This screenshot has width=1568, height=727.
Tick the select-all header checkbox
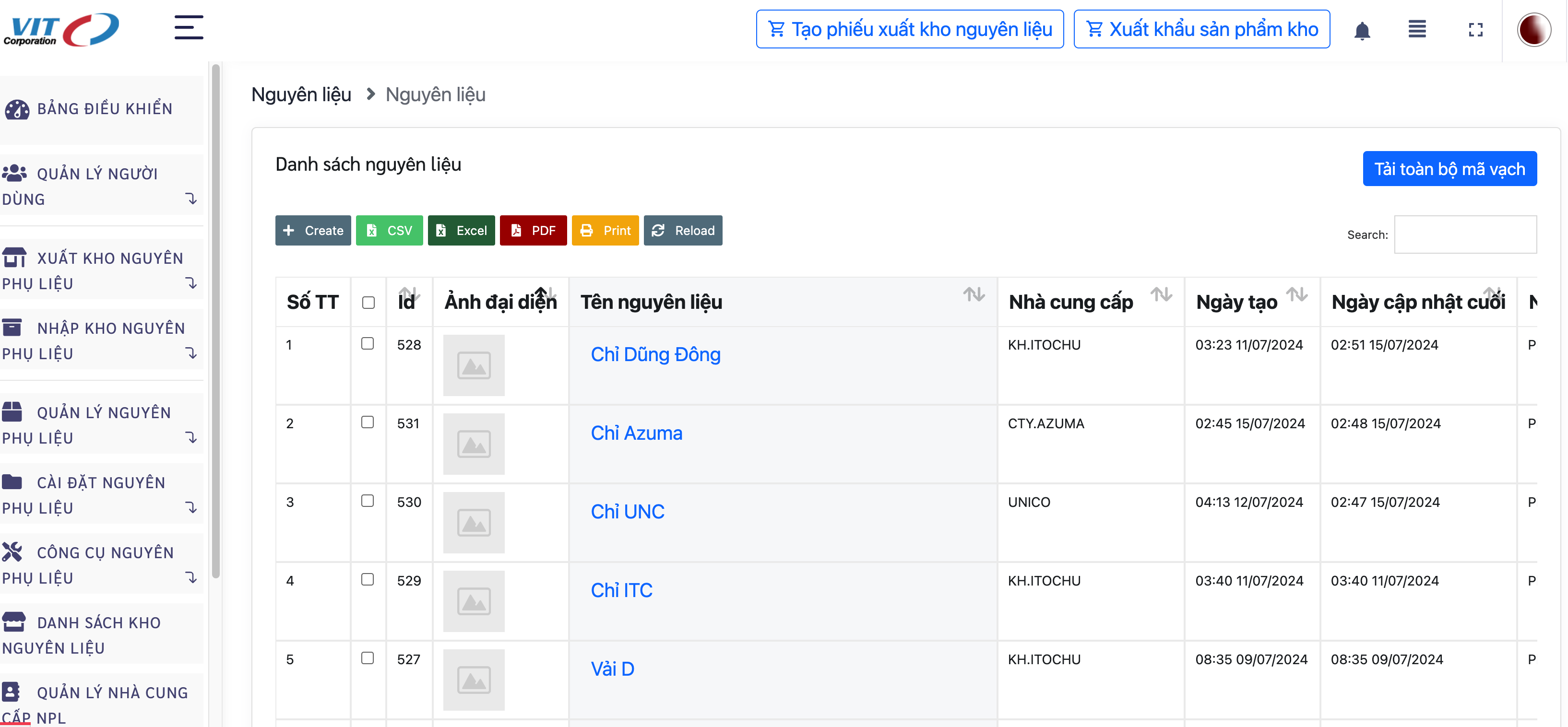click(x=368, y=303)
